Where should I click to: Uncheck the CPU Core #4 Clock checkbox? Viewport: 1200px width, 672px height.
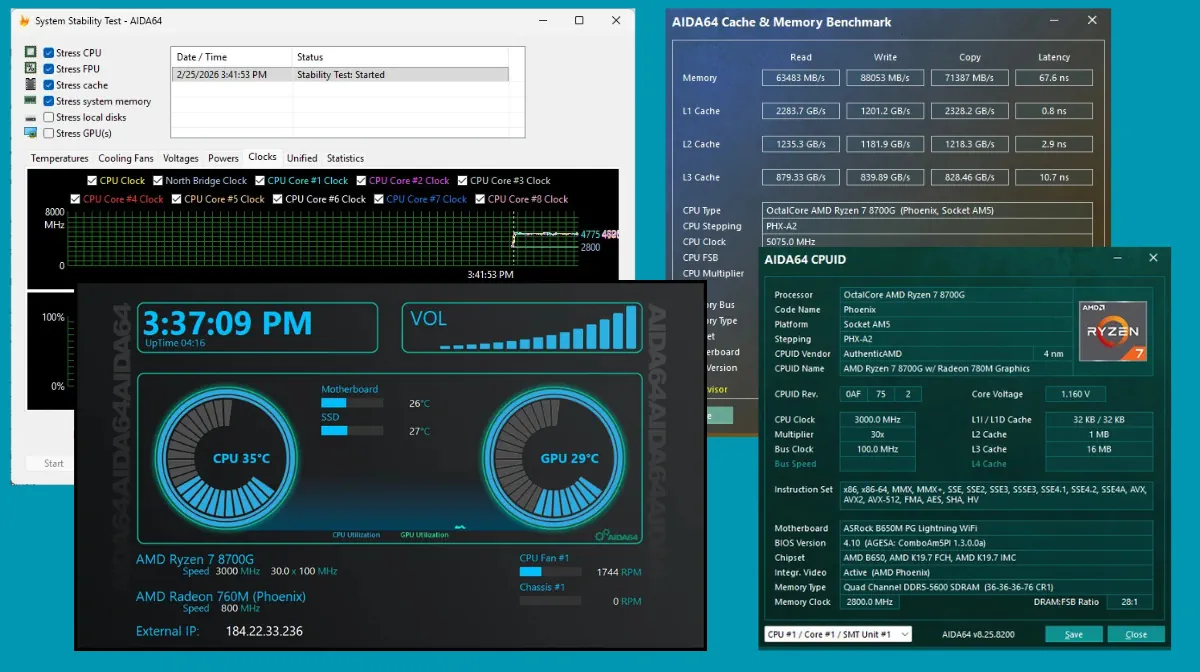(75, 199)
